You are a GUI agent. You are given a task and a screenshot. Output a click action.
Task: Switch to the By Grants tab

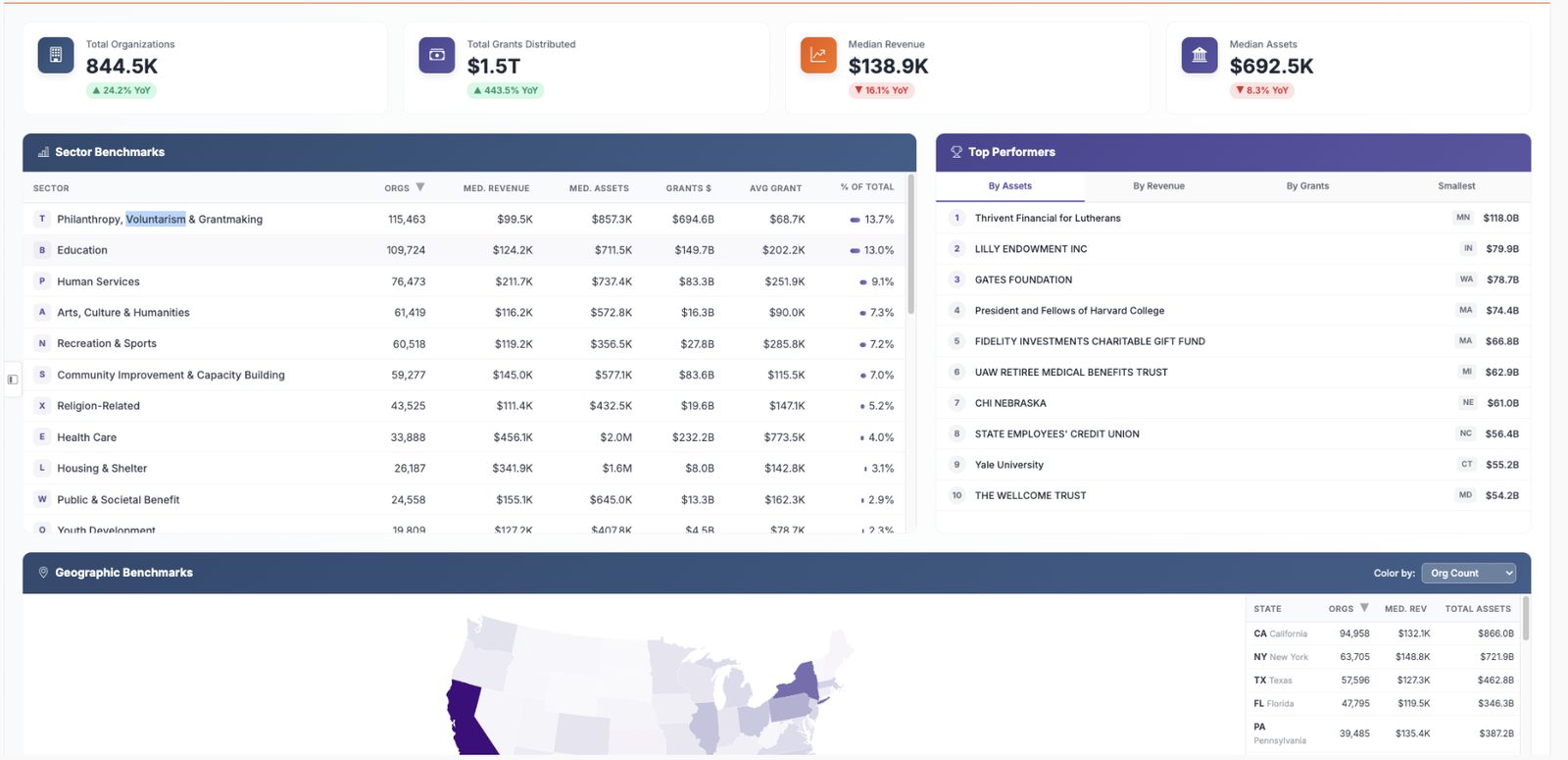click(1307, 186)
